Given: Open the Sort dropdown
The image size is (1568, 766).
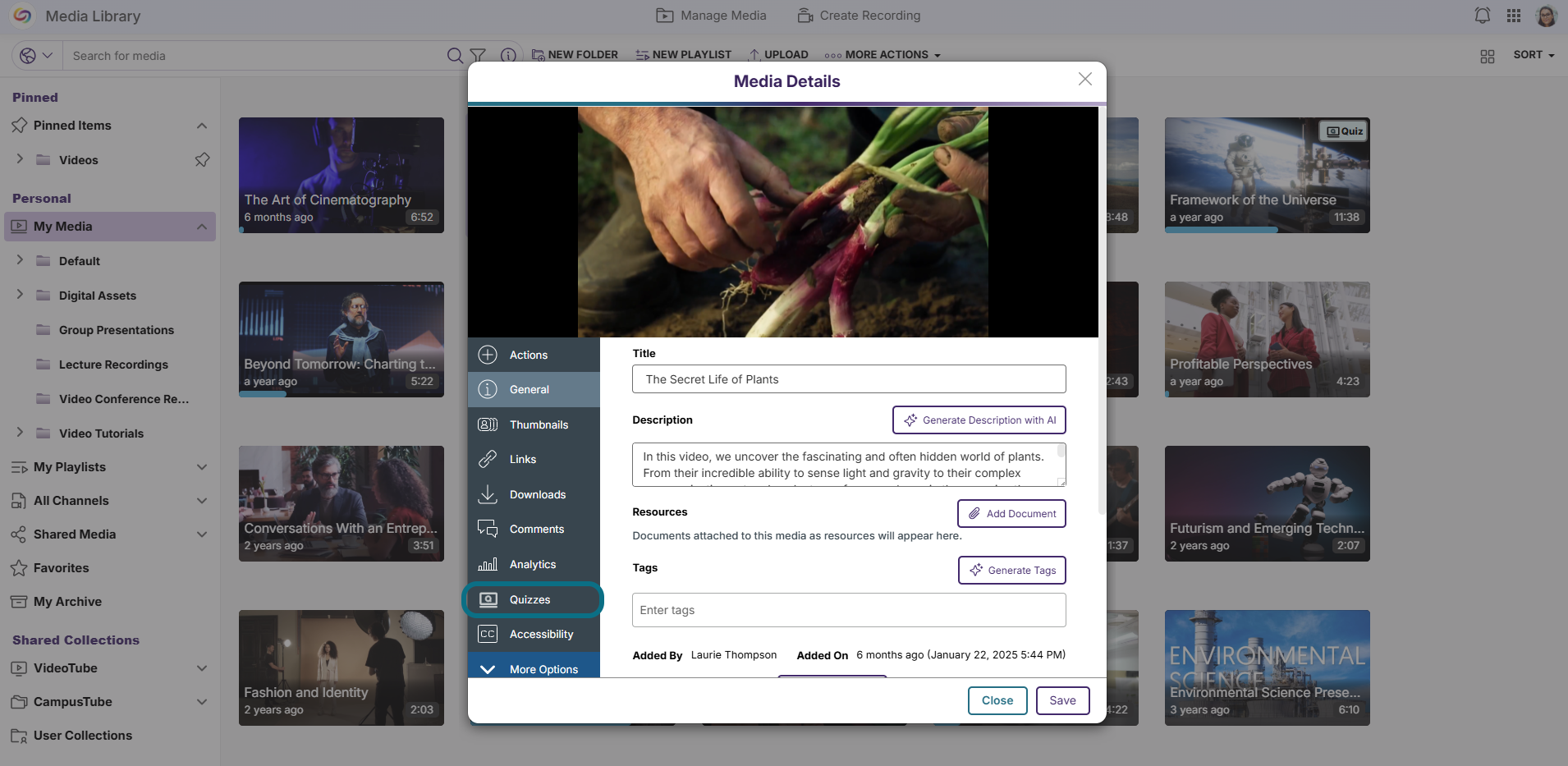Looking at the screenshot, I should (1534, 55).
